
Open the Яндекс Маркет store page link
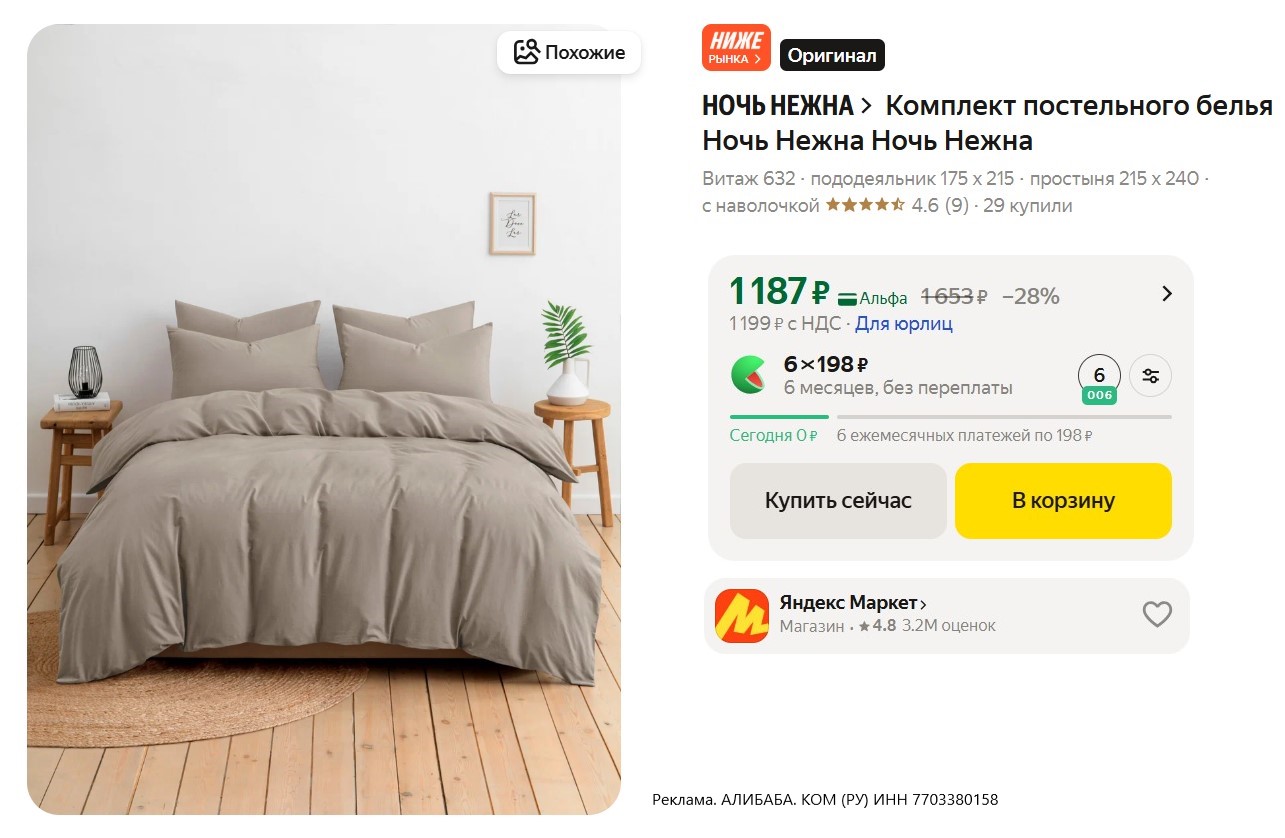tap(853, 603)
